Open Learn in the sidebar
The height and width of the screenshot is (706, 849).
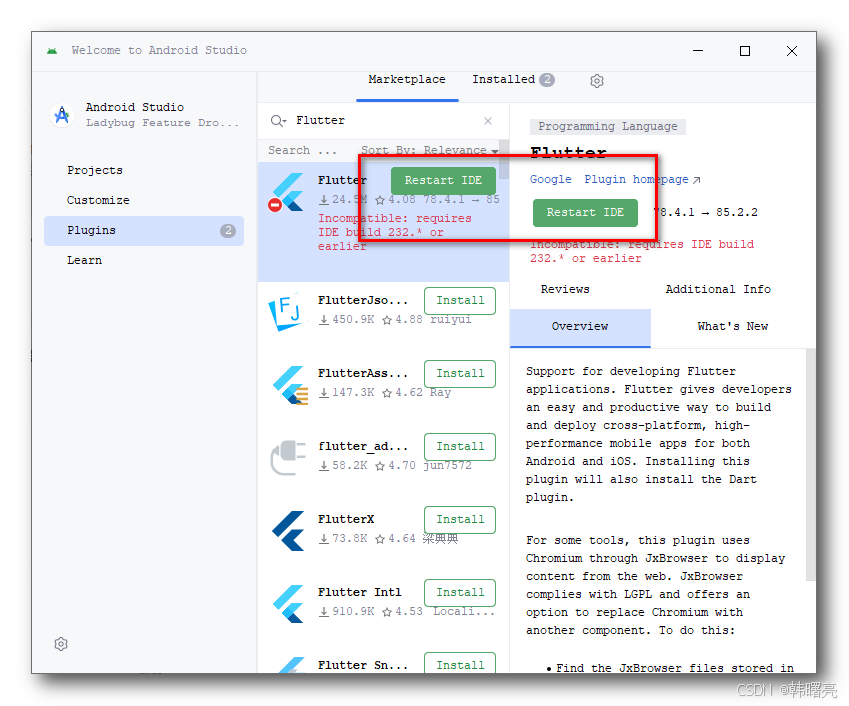(x=84, y=260)
